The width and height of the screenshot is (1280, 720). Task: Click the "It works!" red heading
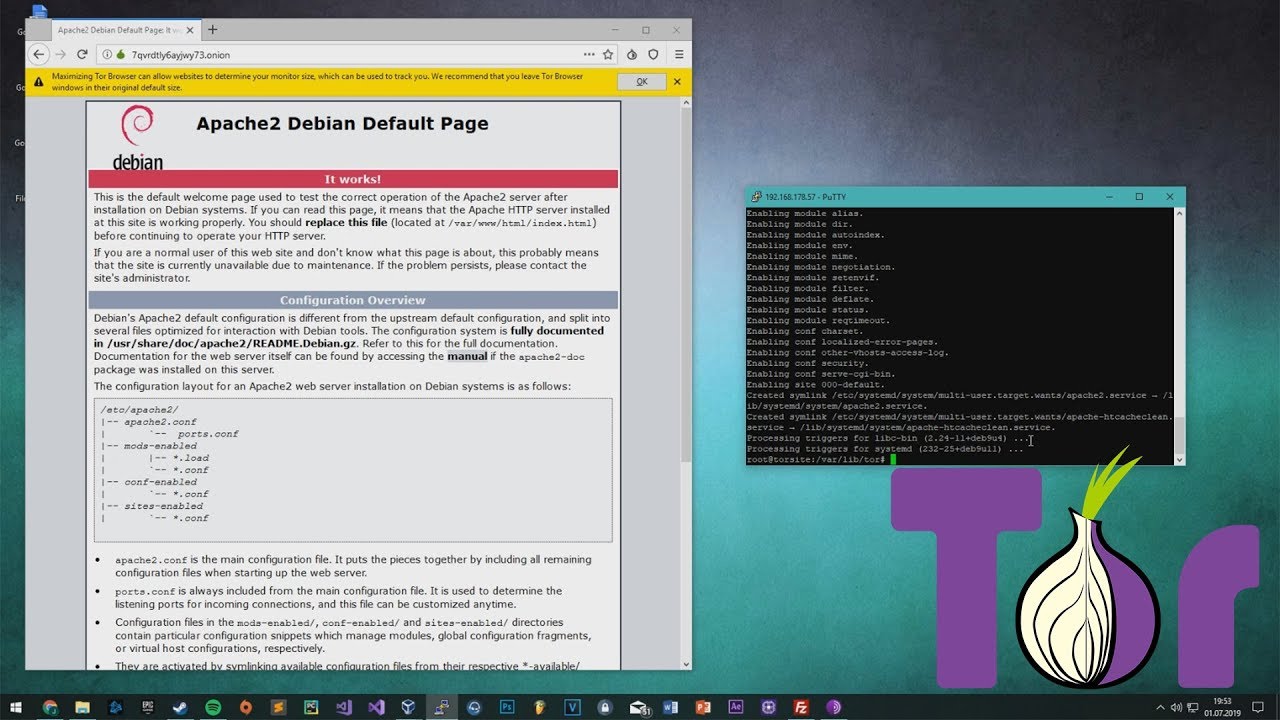click(x=353, y=179)
